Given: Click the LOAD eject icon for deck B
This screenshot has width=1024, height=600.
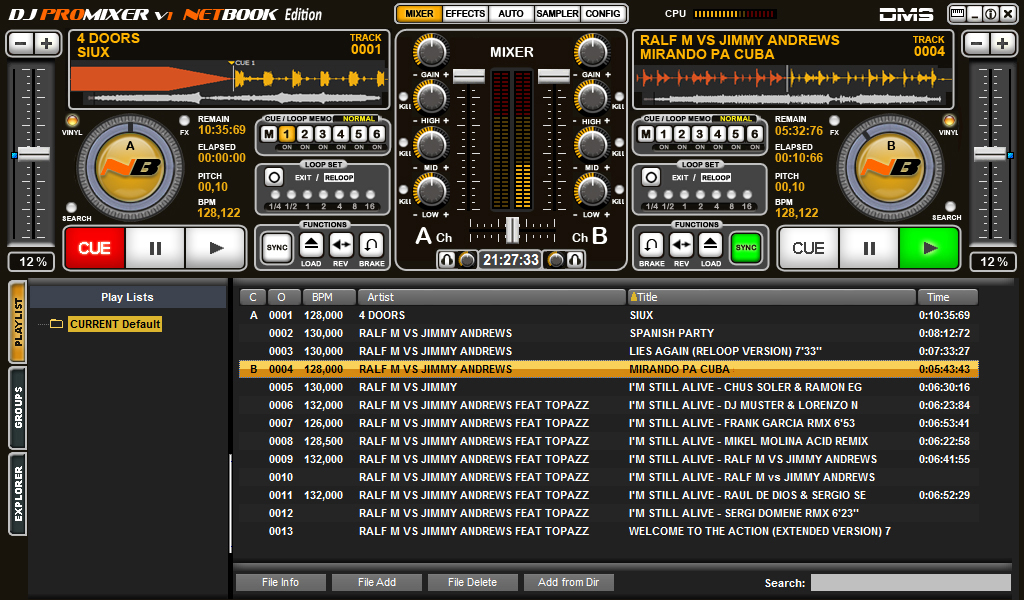Looking at the screenshot, I should pos(711,245).
